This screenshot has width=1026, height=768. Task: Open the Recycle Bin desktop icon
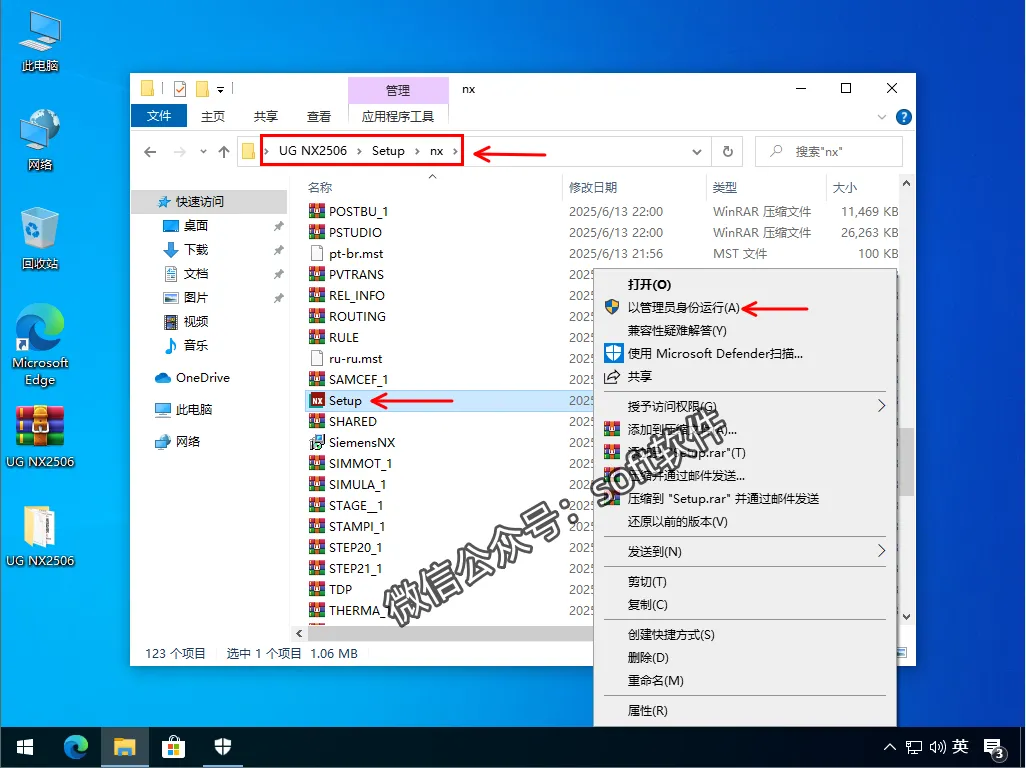click(x=40, y=239)
